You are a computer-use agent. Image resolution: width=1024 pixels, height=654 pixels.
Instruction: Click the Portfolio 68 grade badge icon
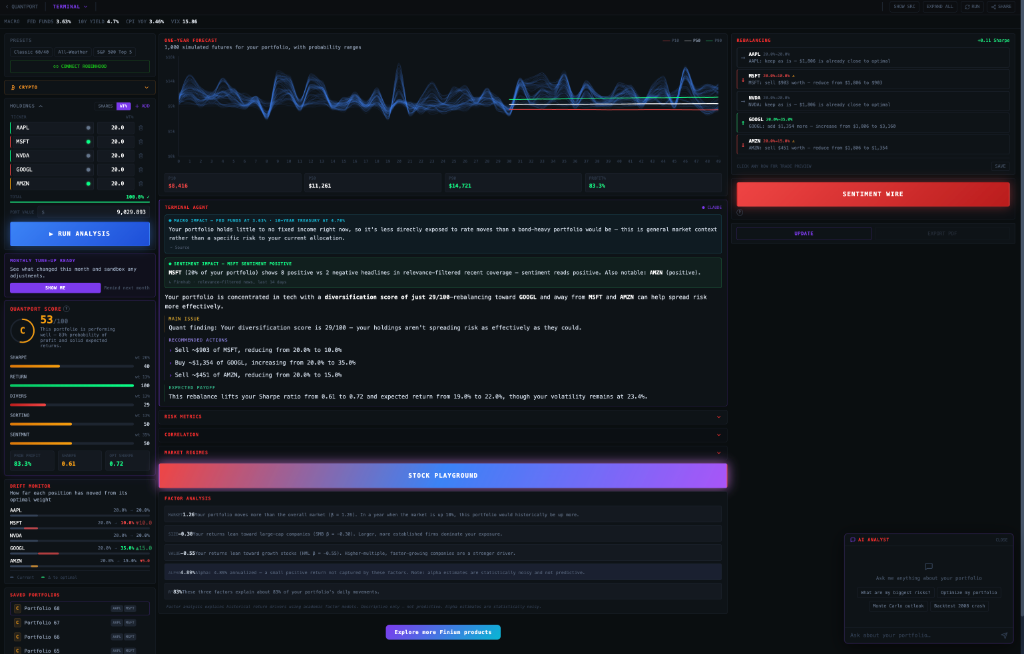click(18, 608)
